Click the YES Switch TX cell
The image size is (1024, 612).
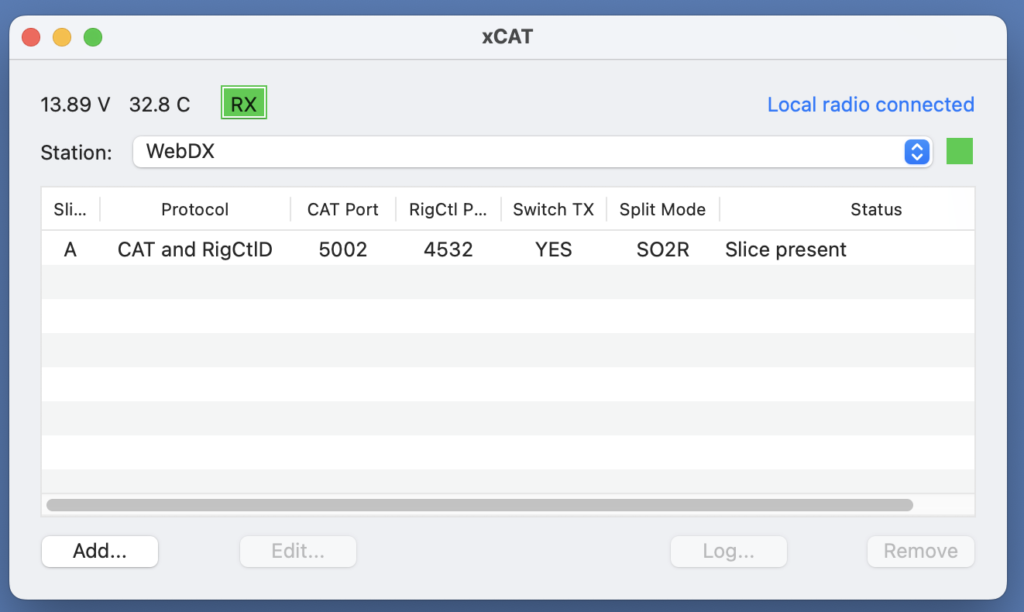[553, 250]
